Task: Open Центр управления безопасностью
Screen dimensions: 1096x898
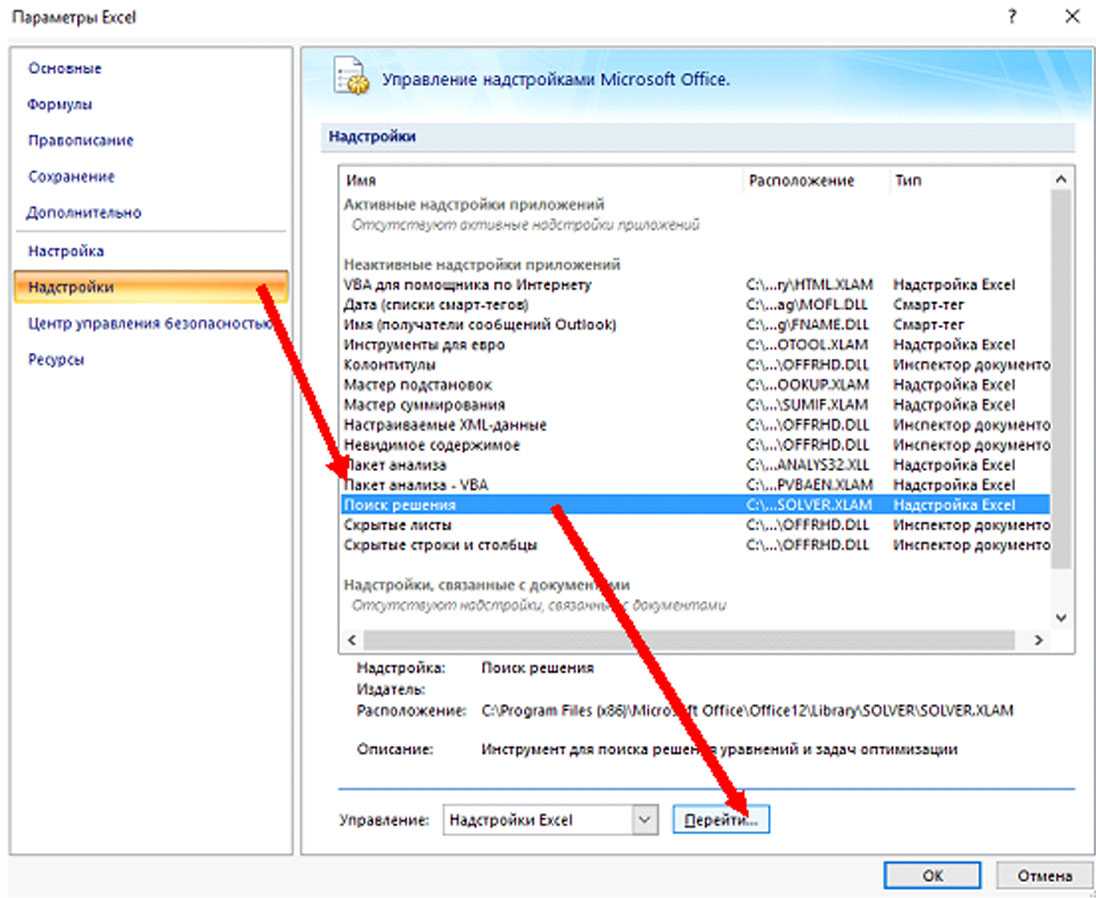Action: coord(149,324)
